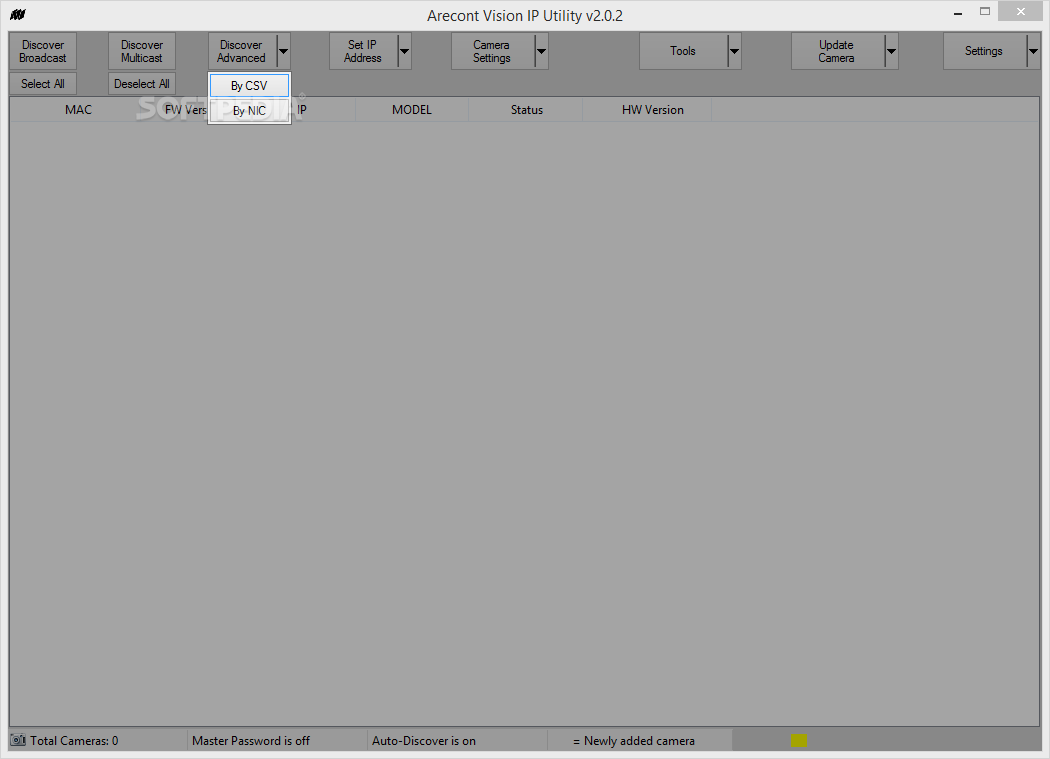The height and width of the screenshot is (759, 1050).
Task: Close the Arecont Vision IP Utility window
Action: (x=1021, y=11)
